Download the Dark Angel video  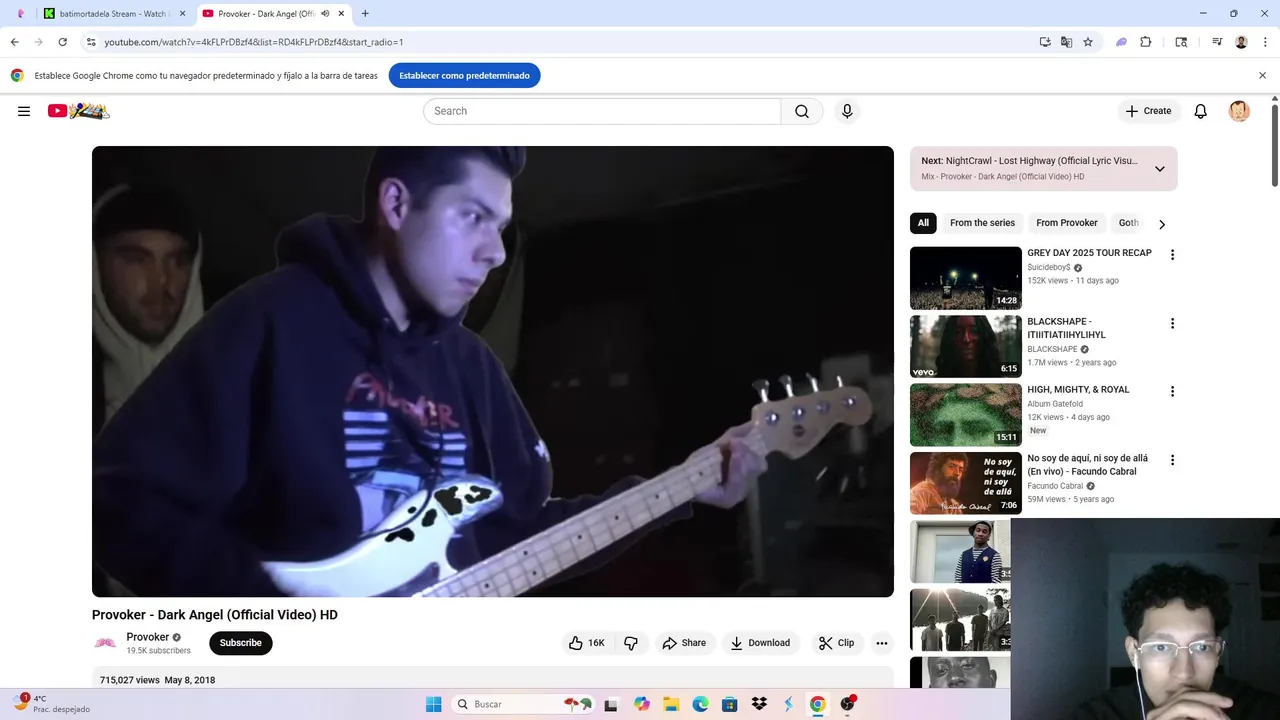point(760,643)
